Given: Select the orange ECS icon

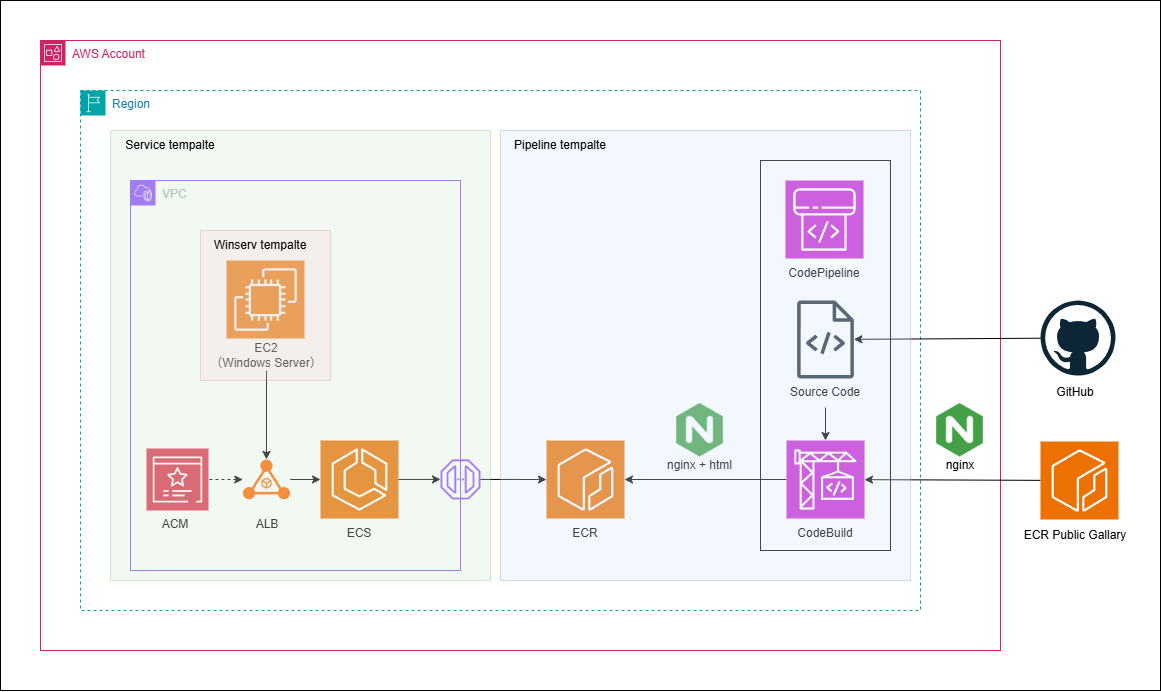Looking at the screenshot, I should click(359, 480).
